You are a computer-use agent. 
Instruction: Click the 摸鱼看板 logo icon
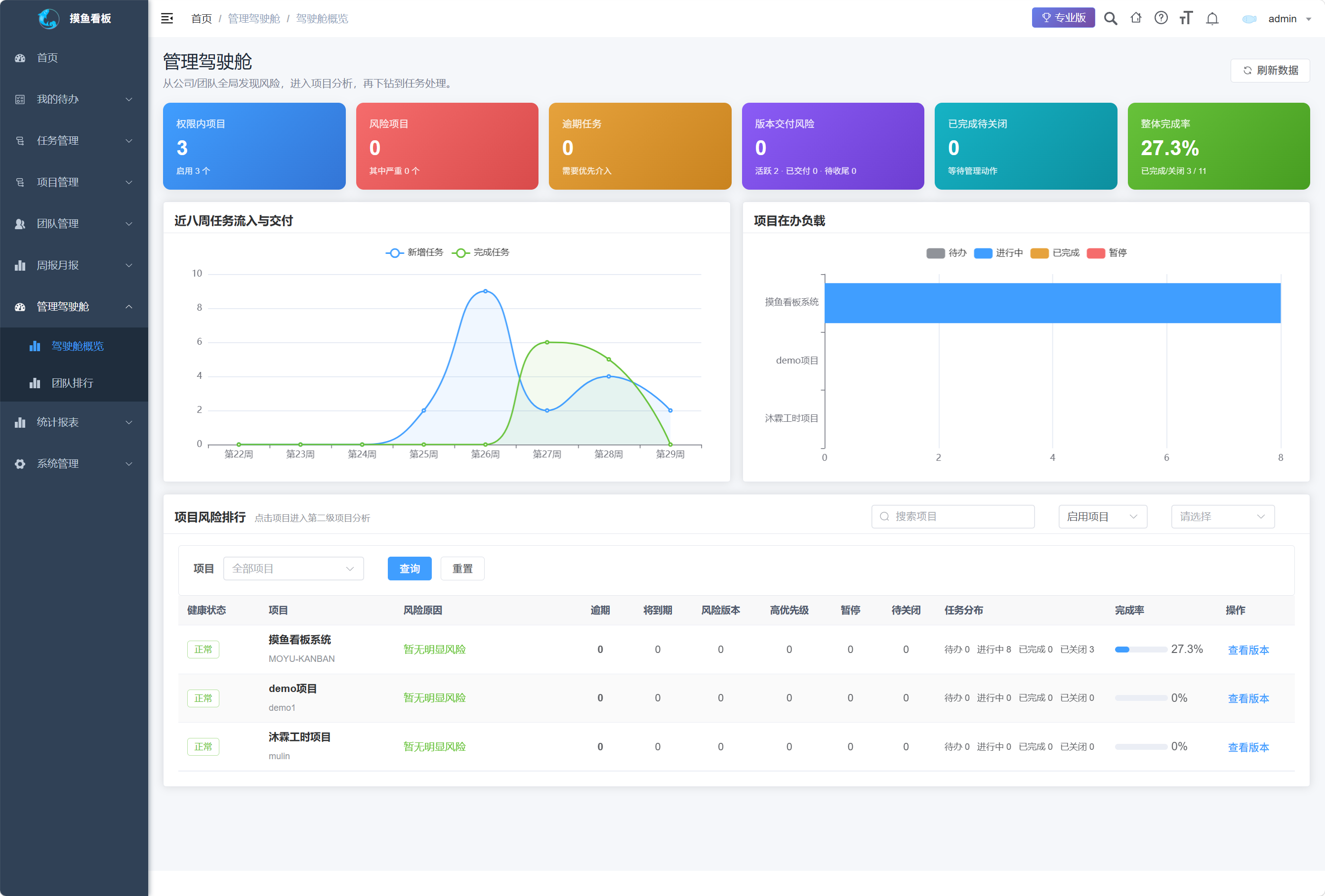tap(48, 18)
